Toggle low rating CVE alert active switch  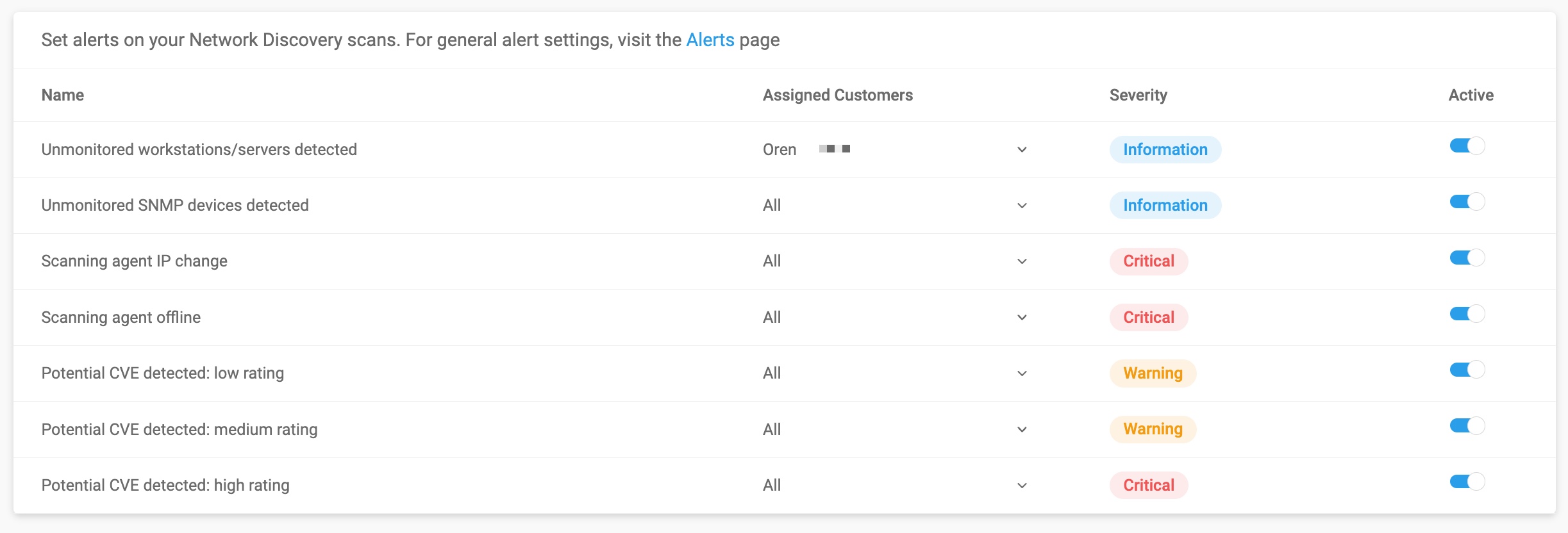click(x=1467, y=370)
